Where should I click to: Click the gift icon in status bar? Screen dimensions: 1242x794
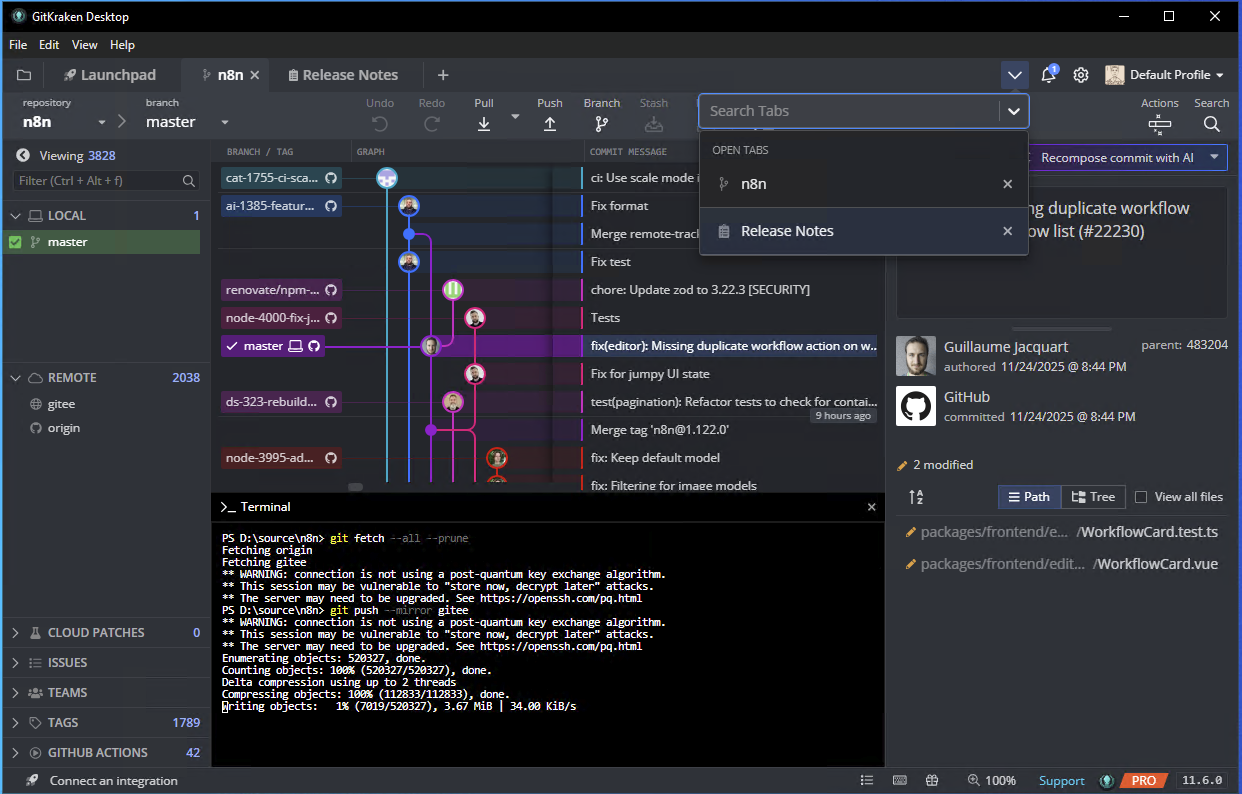click(932, 781)
